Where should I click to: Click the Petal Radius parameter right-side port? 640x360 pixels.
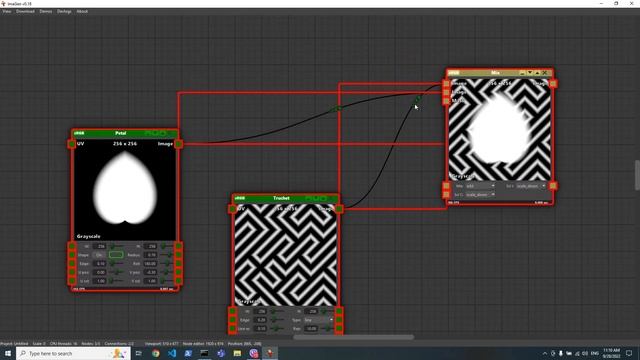(x=178, y=255)
